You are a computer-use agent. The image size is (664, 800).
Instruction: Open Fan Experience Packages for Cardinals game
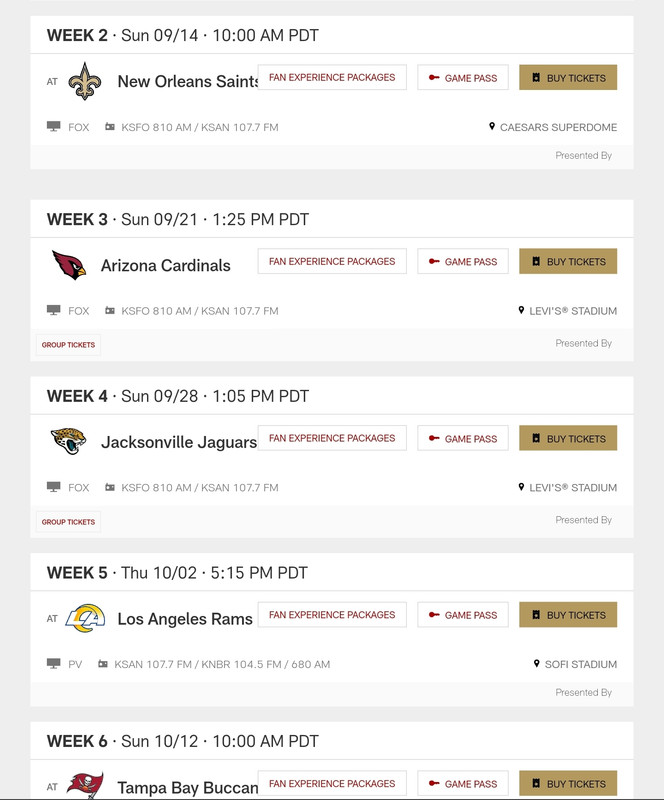[x=332, y=261]
